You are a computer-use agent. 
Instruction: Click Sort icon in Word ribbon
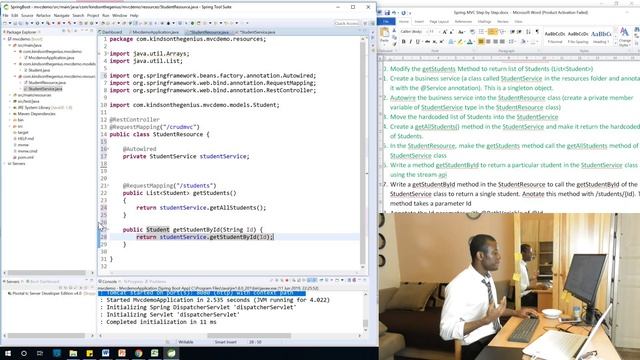(x=528, y=31)
